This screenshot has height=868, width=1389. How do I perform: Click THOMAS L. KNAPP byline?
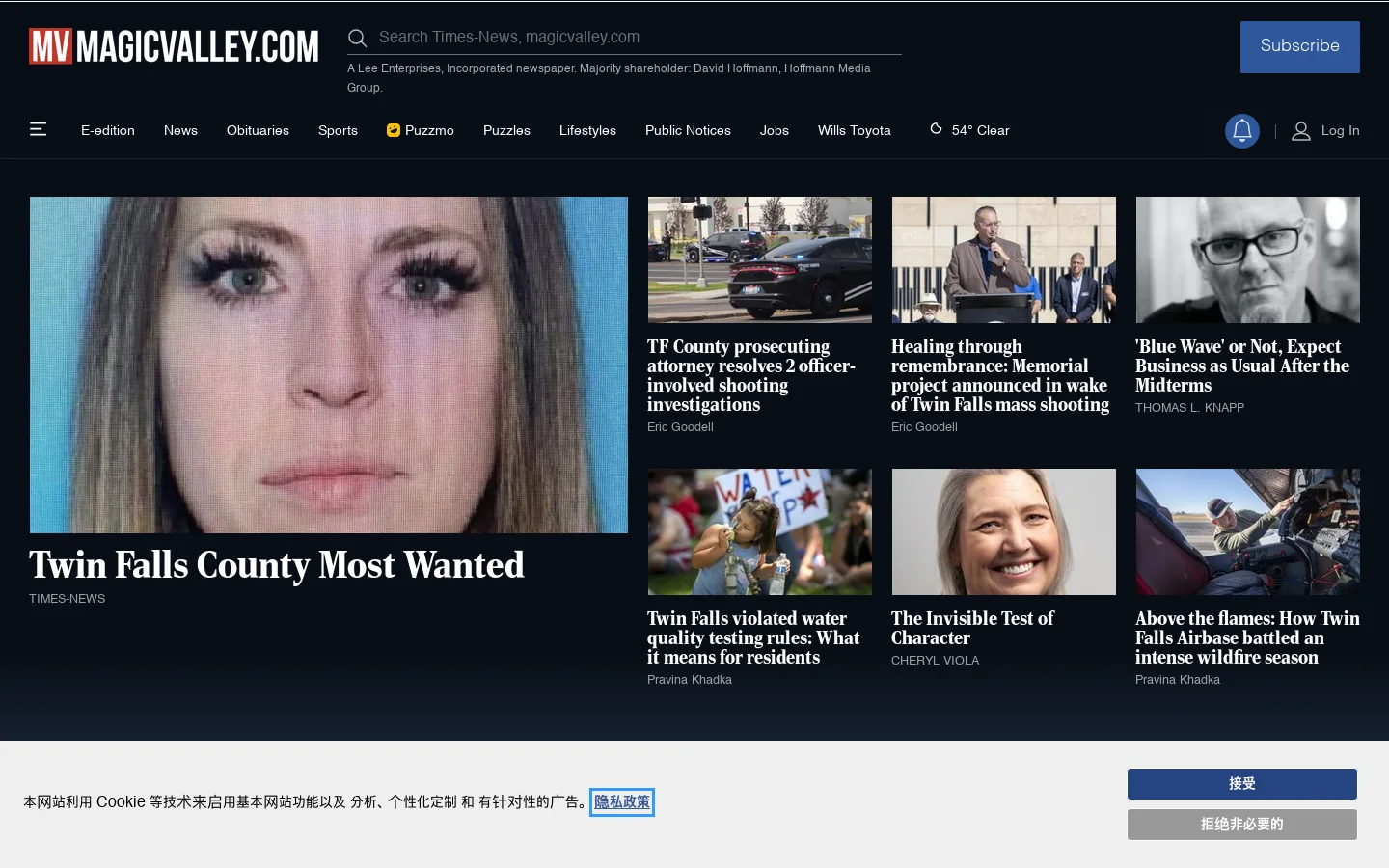coord(1189,407)
